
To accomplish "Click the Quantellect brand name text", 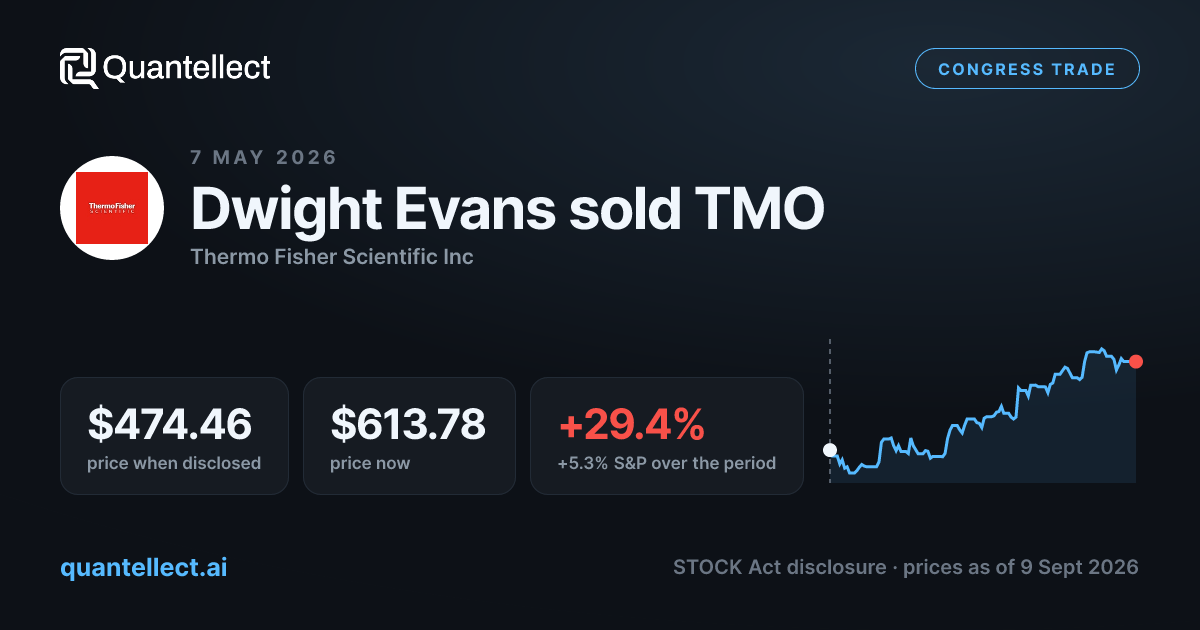I will coord(187,68).
